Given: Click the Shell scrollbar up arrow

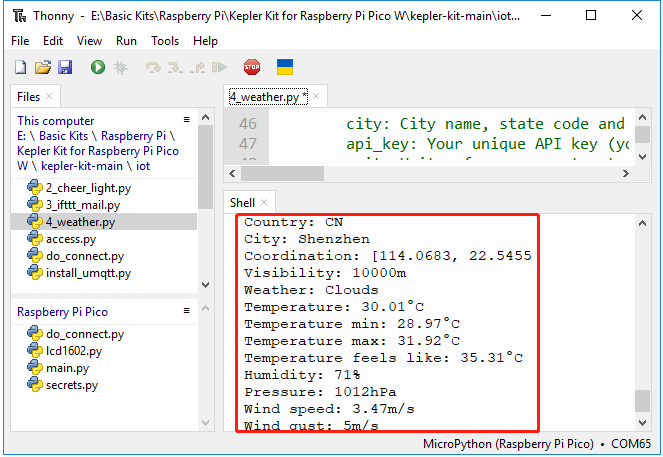Looking at the screenshot, I should click(x=642, y=223).
